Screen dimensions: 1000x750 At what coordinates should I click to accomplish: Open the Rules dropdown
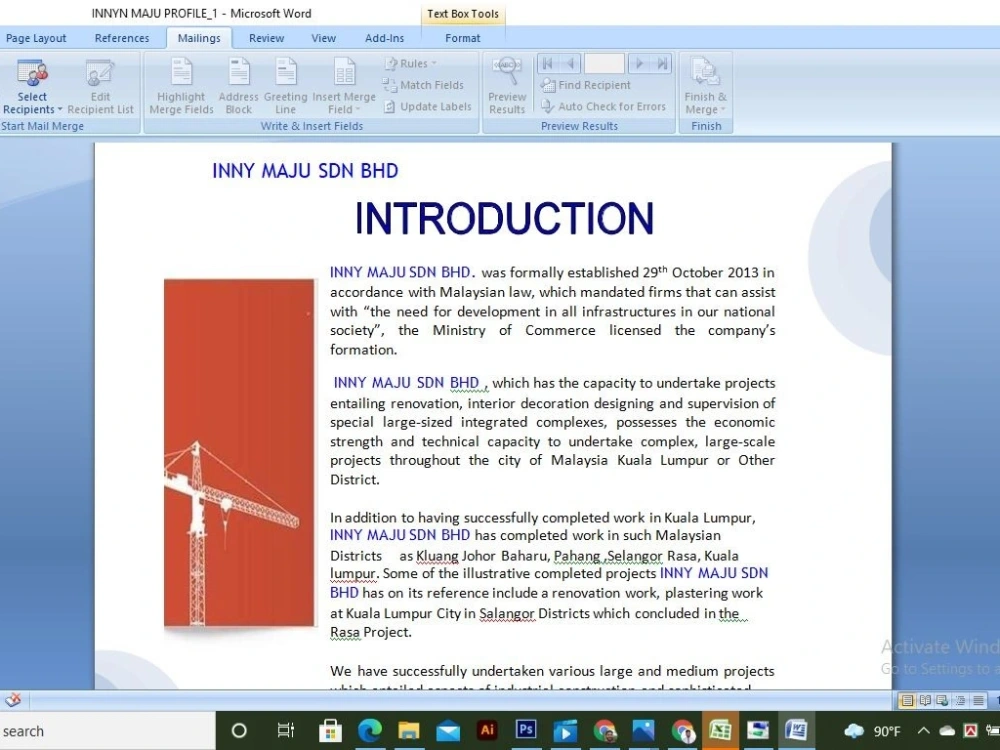411,63
